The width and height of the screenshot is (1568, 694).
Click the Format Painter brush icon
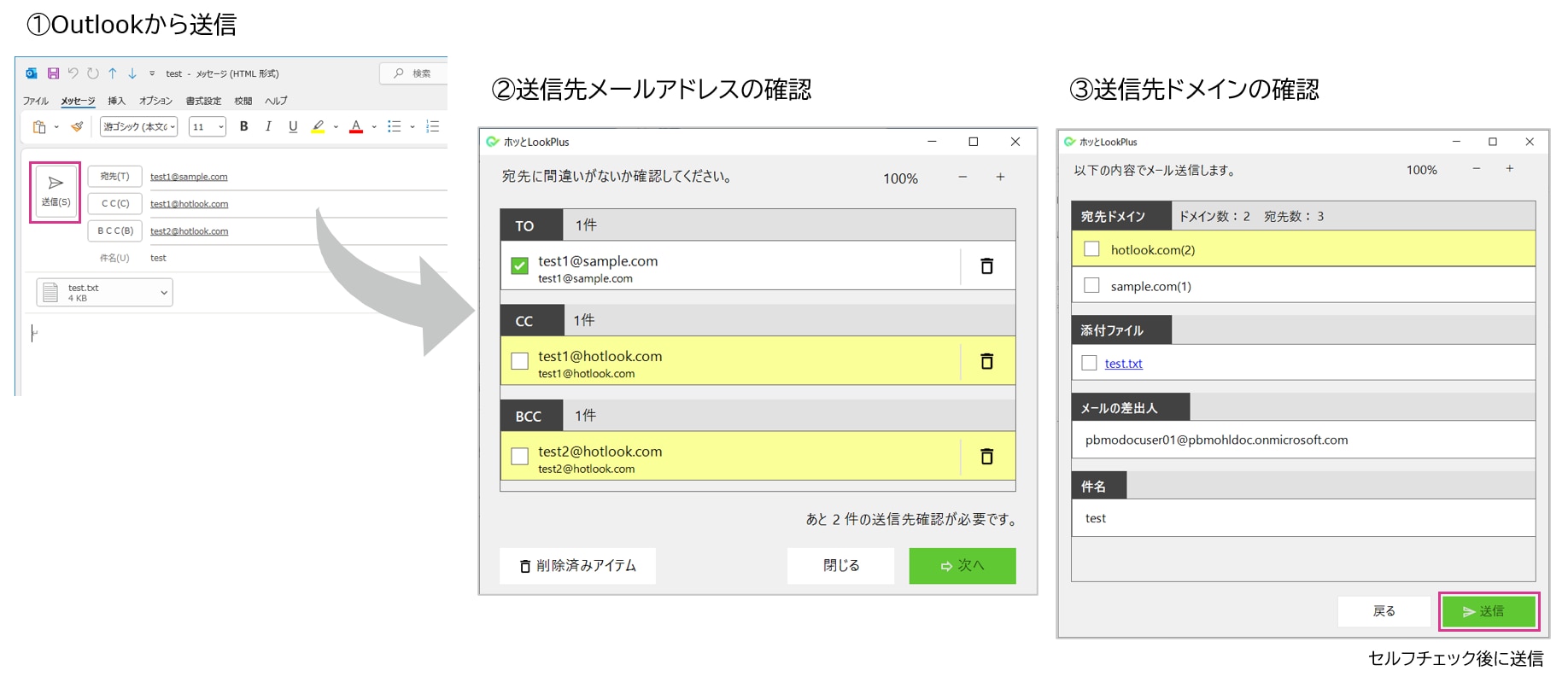pos(77,127)
